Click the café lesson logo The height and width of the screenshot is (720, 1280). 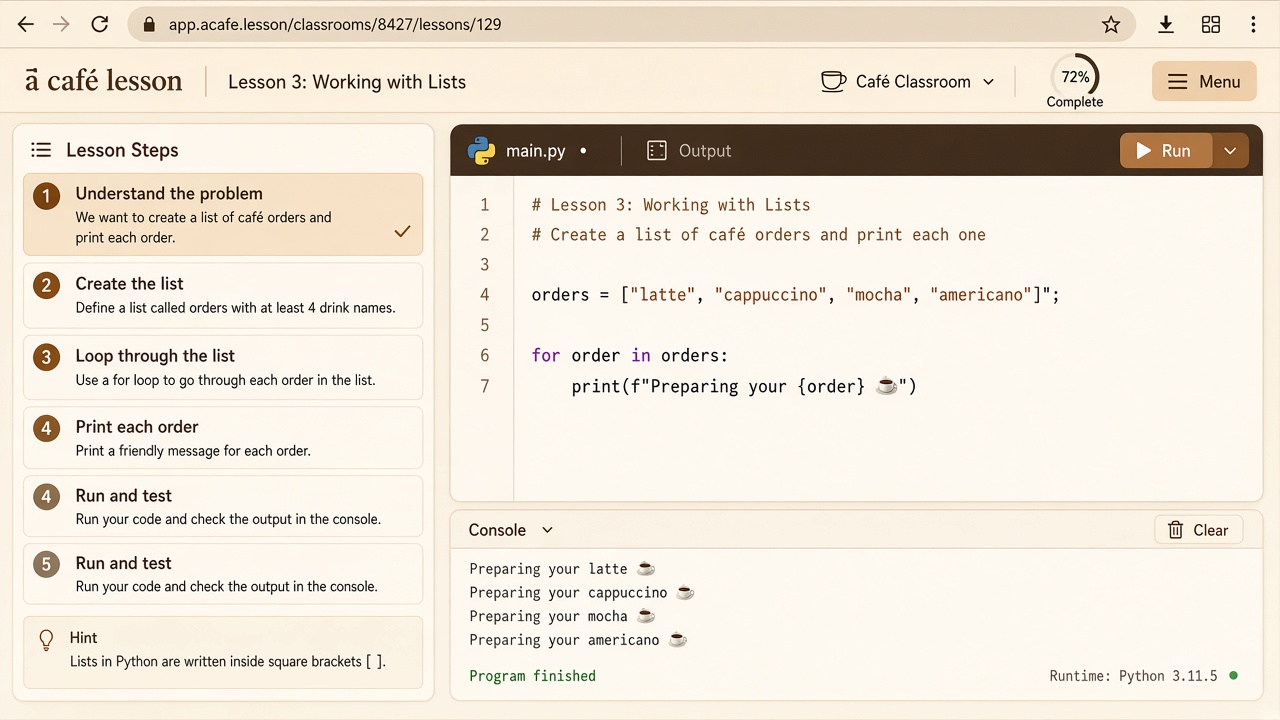104,81
